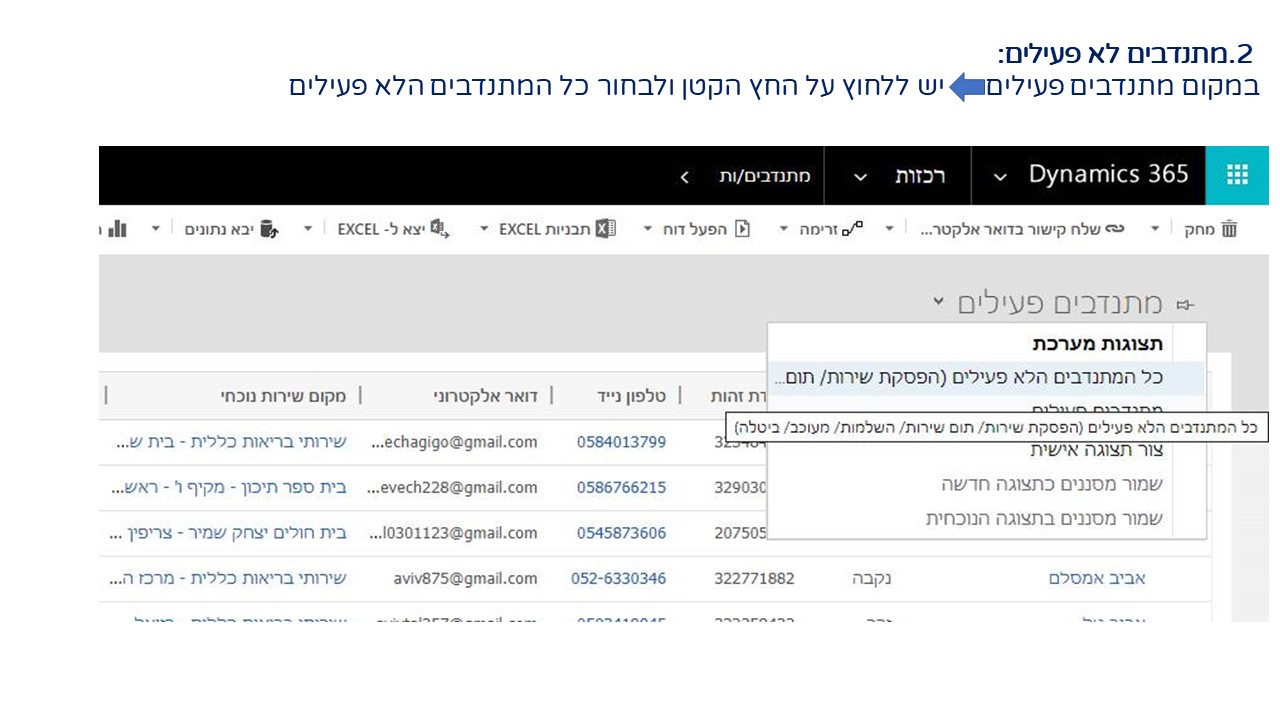
Task: Click the trash icon for מחק
Action: click(1229, 229)
